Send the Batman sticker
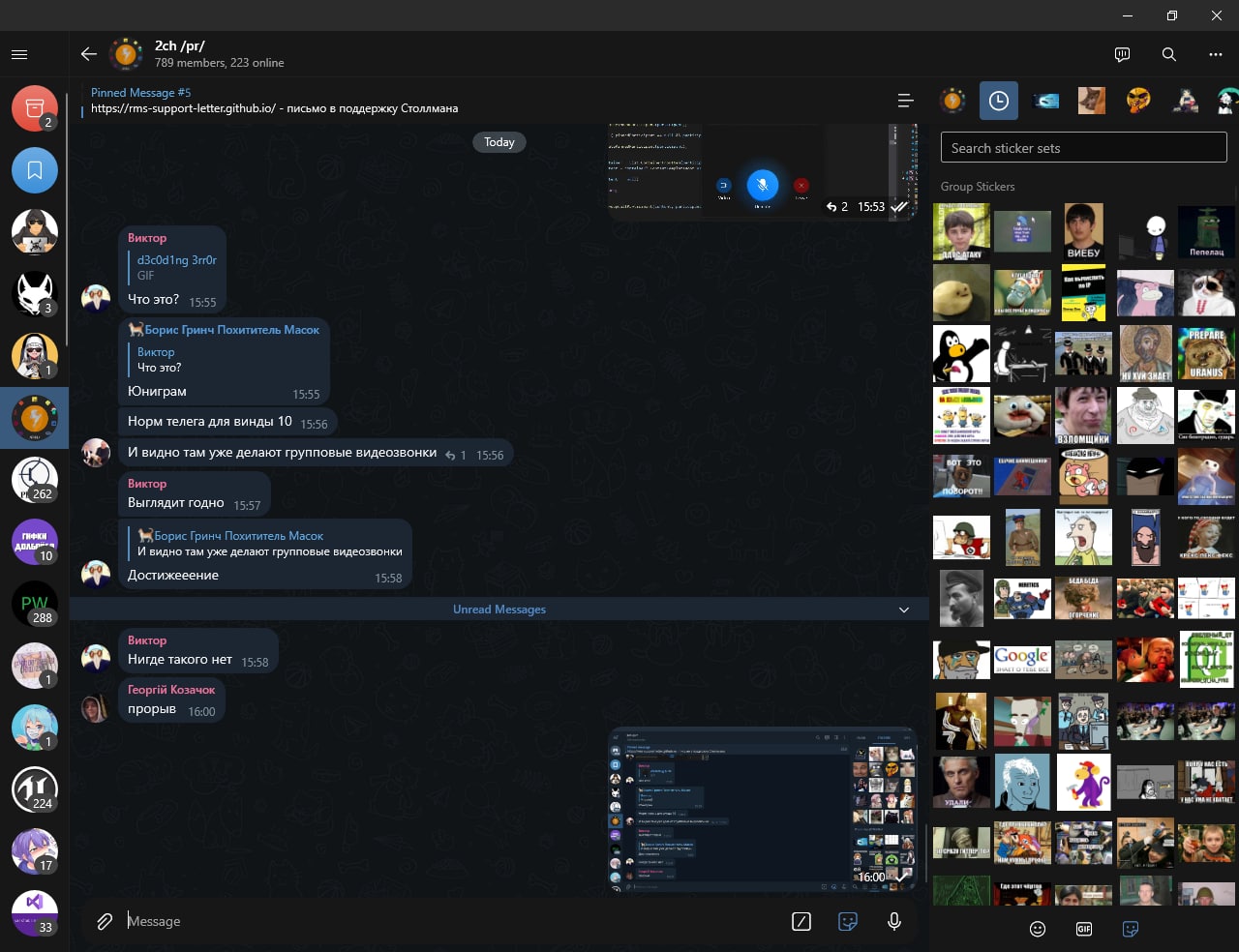Screen dimensions: 1239x952 pos(1145,476)
